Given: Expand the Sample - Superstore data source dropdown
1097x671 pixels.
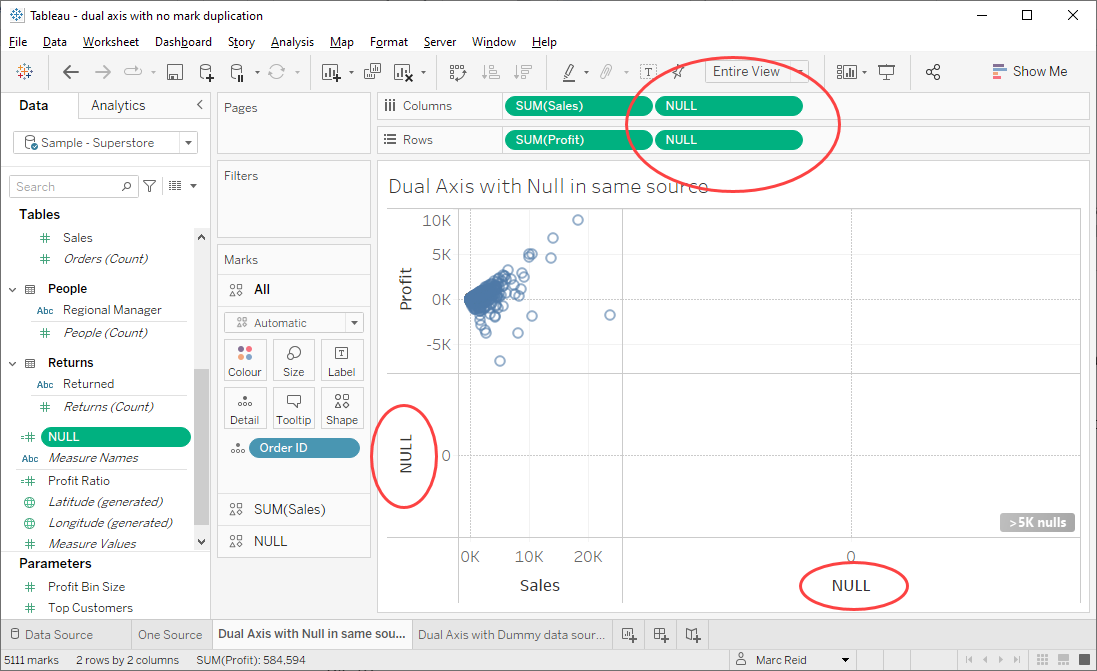Looking at the screenshot, I should [x=189, y=143].
